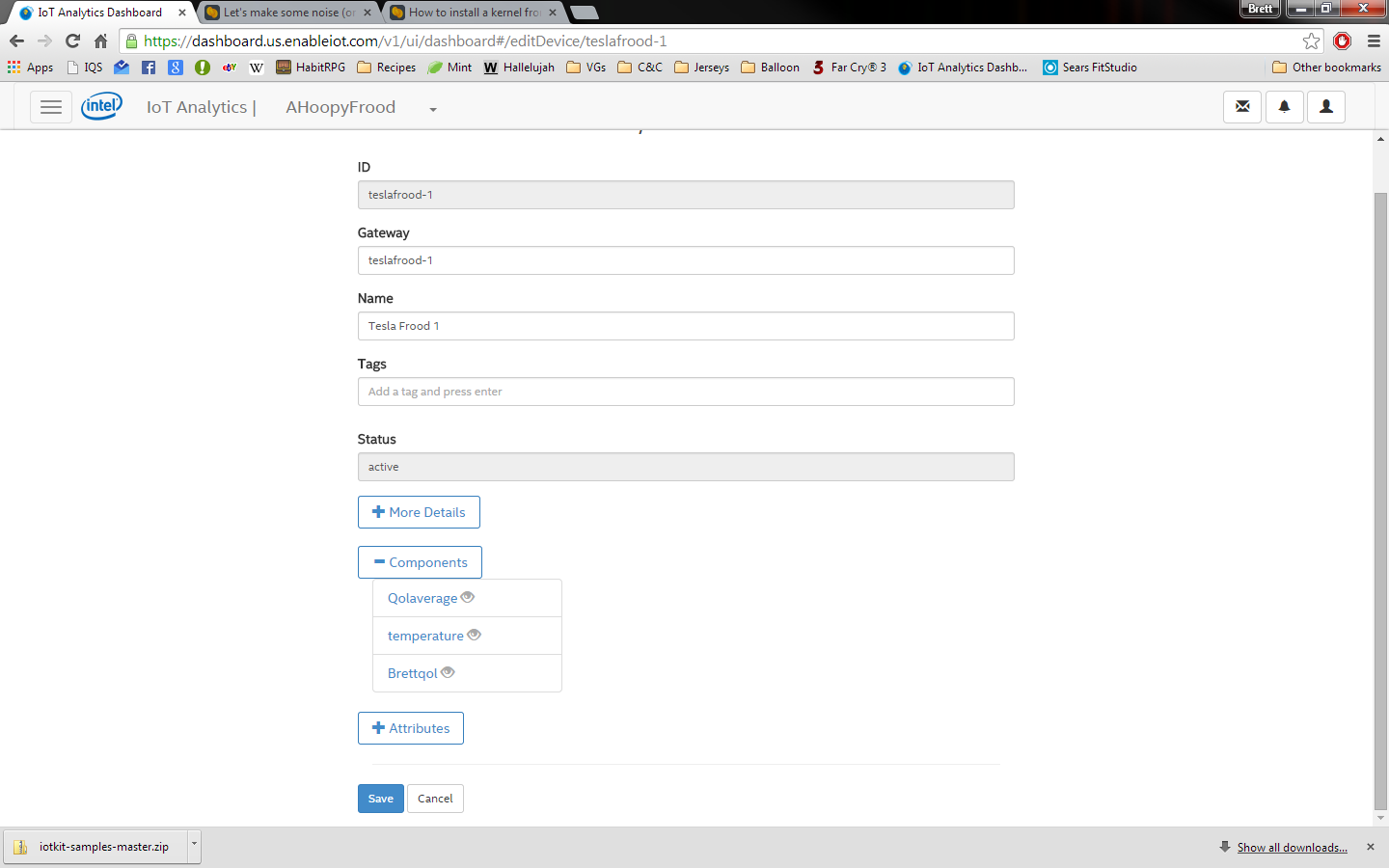Switch to Let's make some noise tab
Viewport: 1389px width, 868px height.
tap(289, 13)
